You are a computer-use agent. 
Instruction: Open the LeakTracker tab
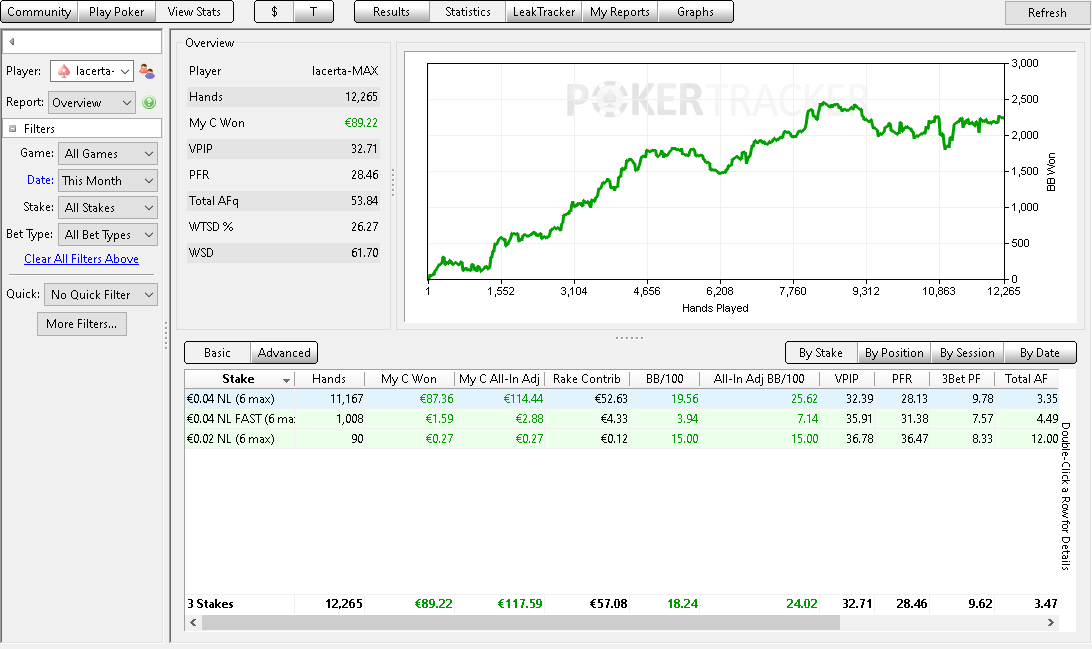click(544, 12)
